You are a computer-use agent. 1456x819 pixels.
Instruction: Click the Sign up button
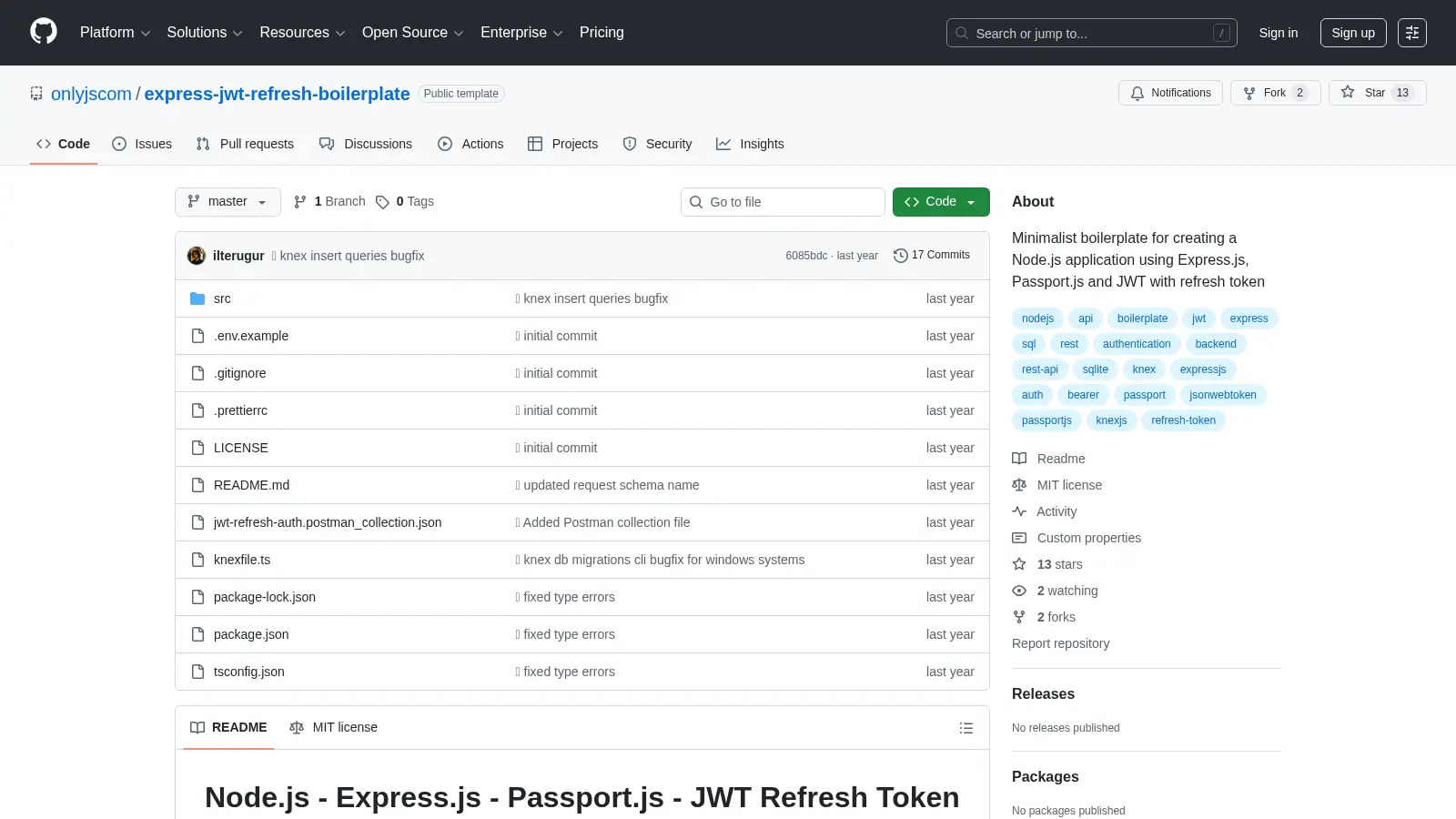[x=1353, y=33]
